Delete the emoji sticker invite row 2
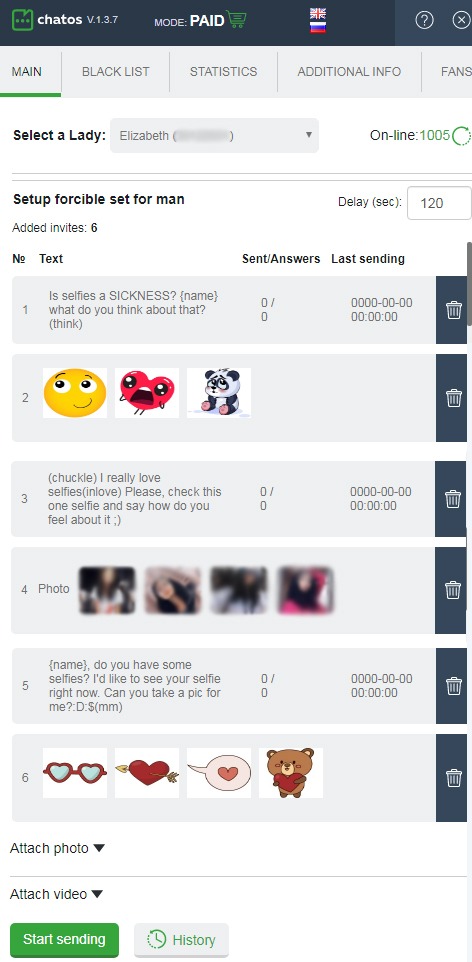472x962 pixels. click(454, 398)
